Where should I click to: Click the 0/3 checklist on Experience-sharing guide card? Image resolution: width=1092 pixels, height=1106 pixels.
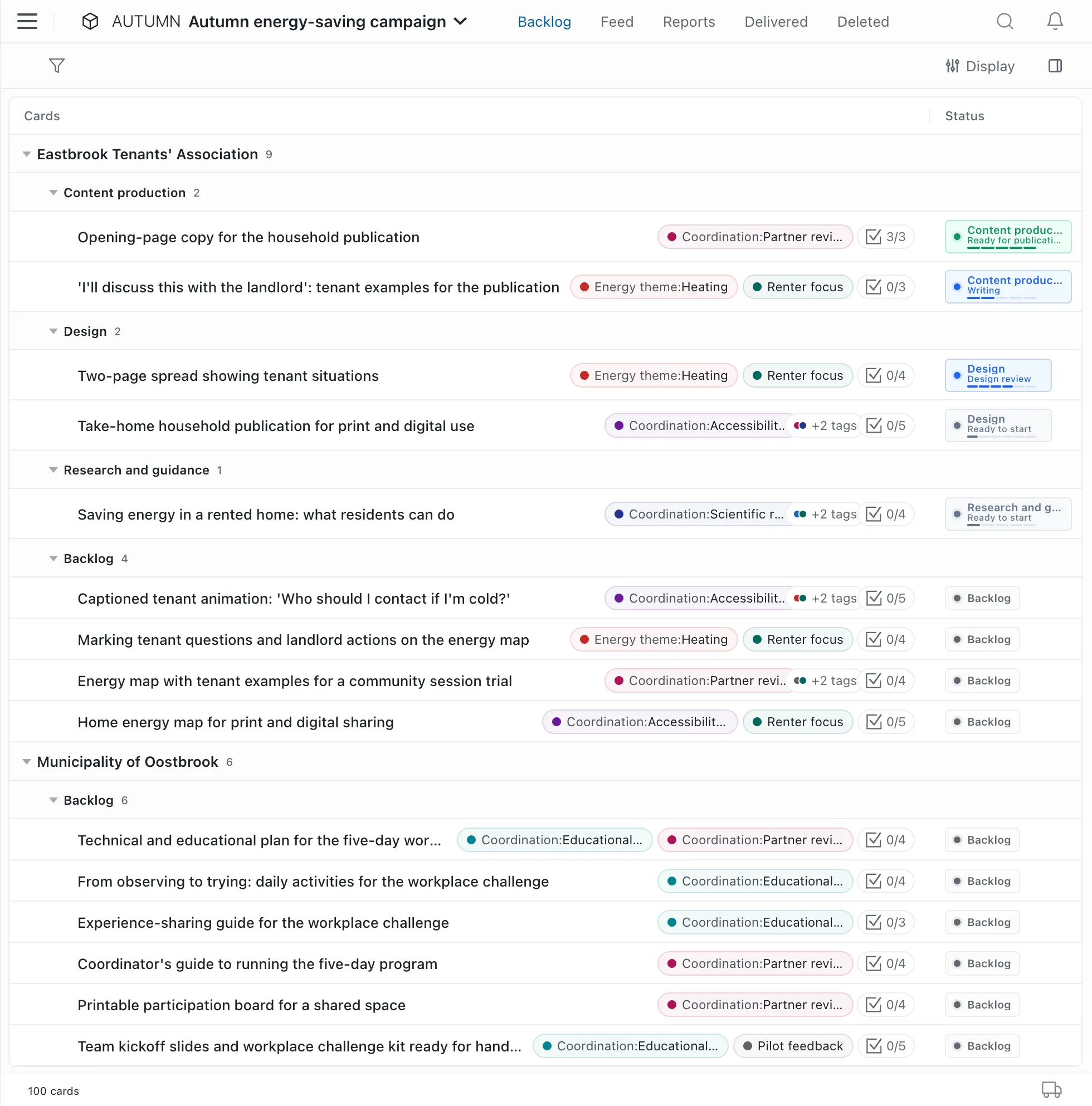click(x=885, y=923)
